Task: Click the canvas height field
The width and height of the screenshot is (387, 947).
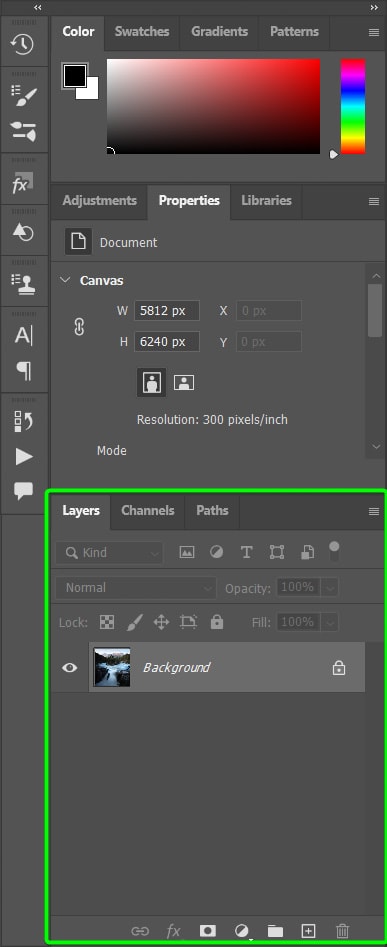Action: point(167,342)
